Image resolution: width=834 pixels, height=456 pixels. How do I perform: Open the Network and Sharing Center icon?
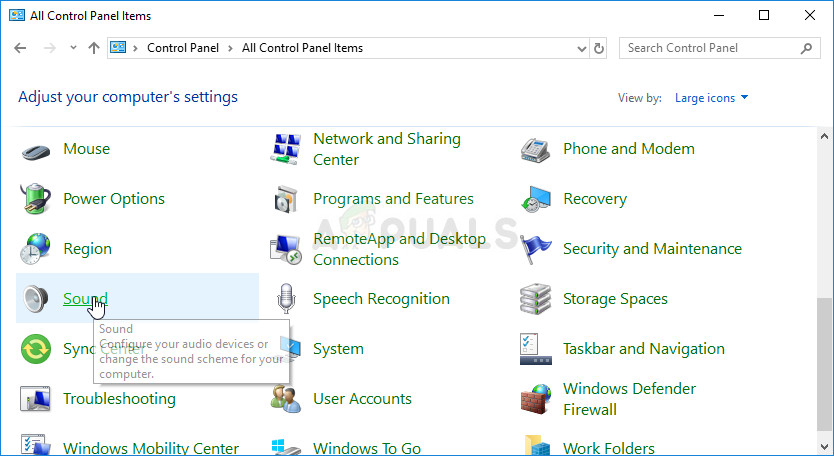tap(287, 149)
